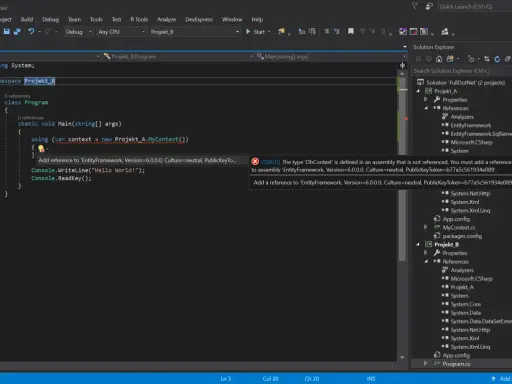Click the red error icon in tooltip
The width and height of the screenshot is (512, 384).
coord(255,161)
